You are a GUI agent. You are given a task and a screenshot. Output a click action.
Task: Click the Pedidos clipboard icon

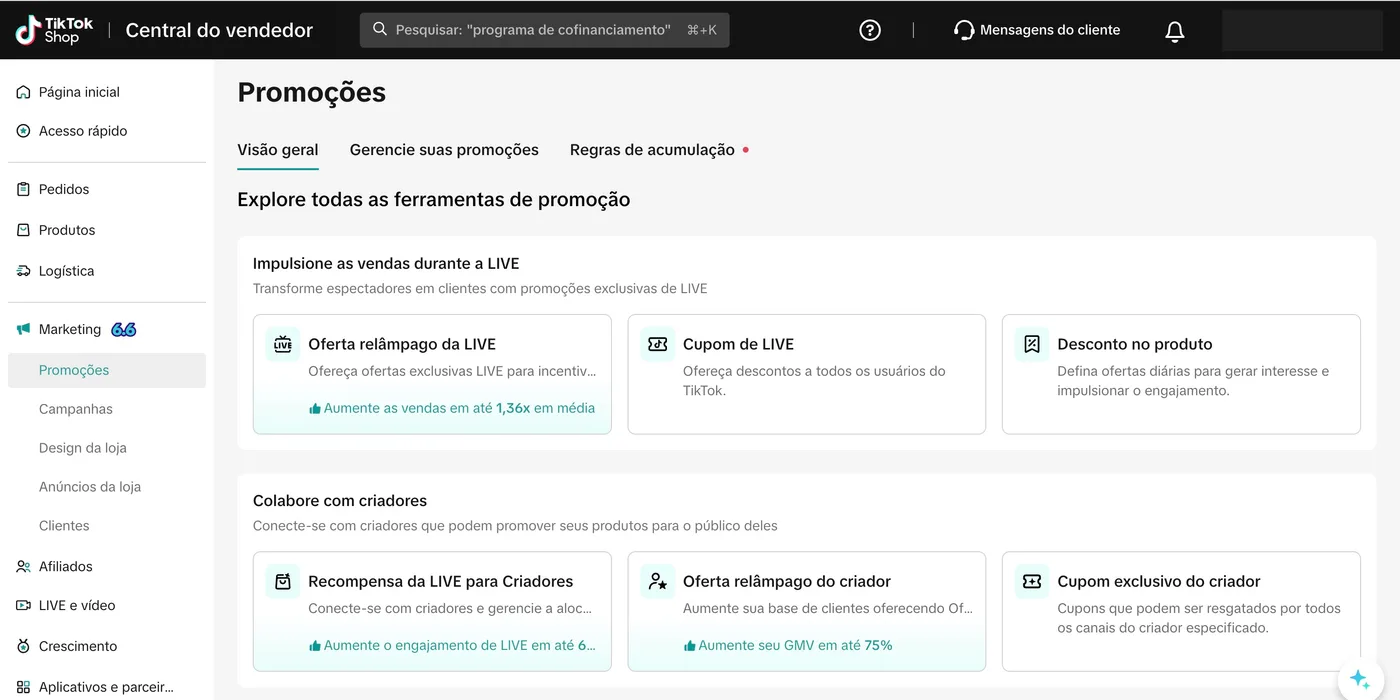pyautogui.click(x=23, y=189)
